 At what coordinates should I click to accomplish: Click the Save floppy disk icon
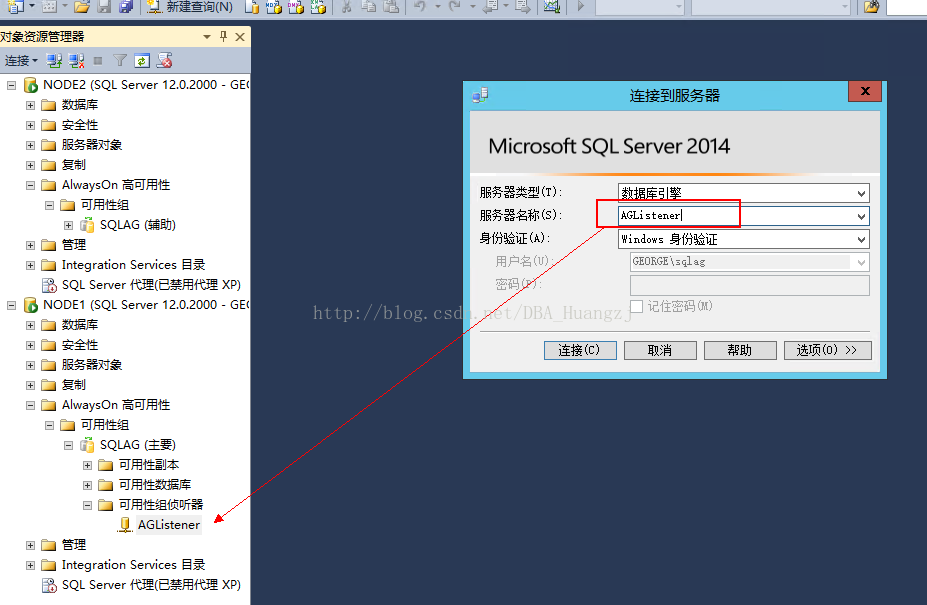[104, 7]
